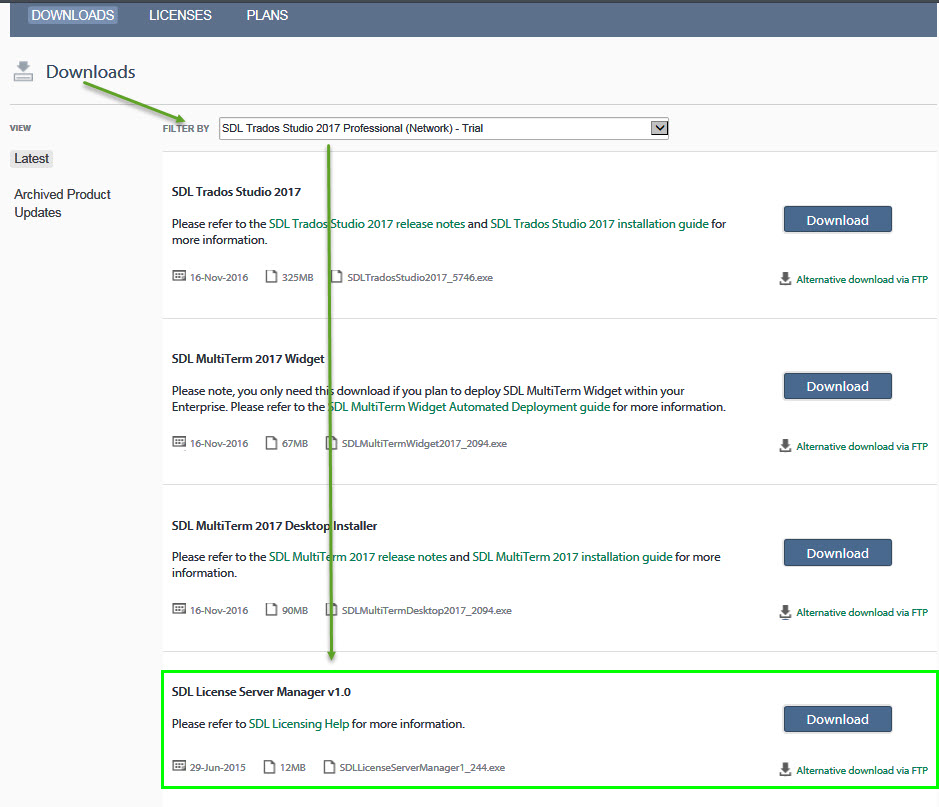Use FTP alternative download for MultiTerm Desktop
Screen dimensions: 939x807
[862, 612]
